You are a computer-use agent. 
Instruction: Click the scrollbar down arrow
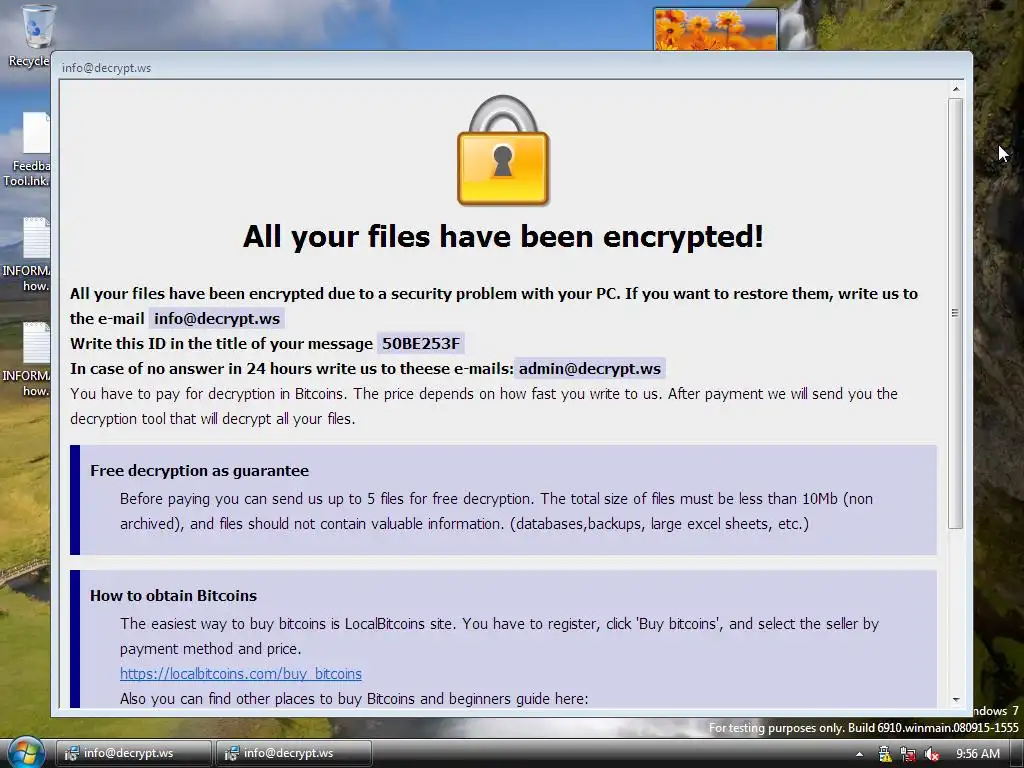955,699
